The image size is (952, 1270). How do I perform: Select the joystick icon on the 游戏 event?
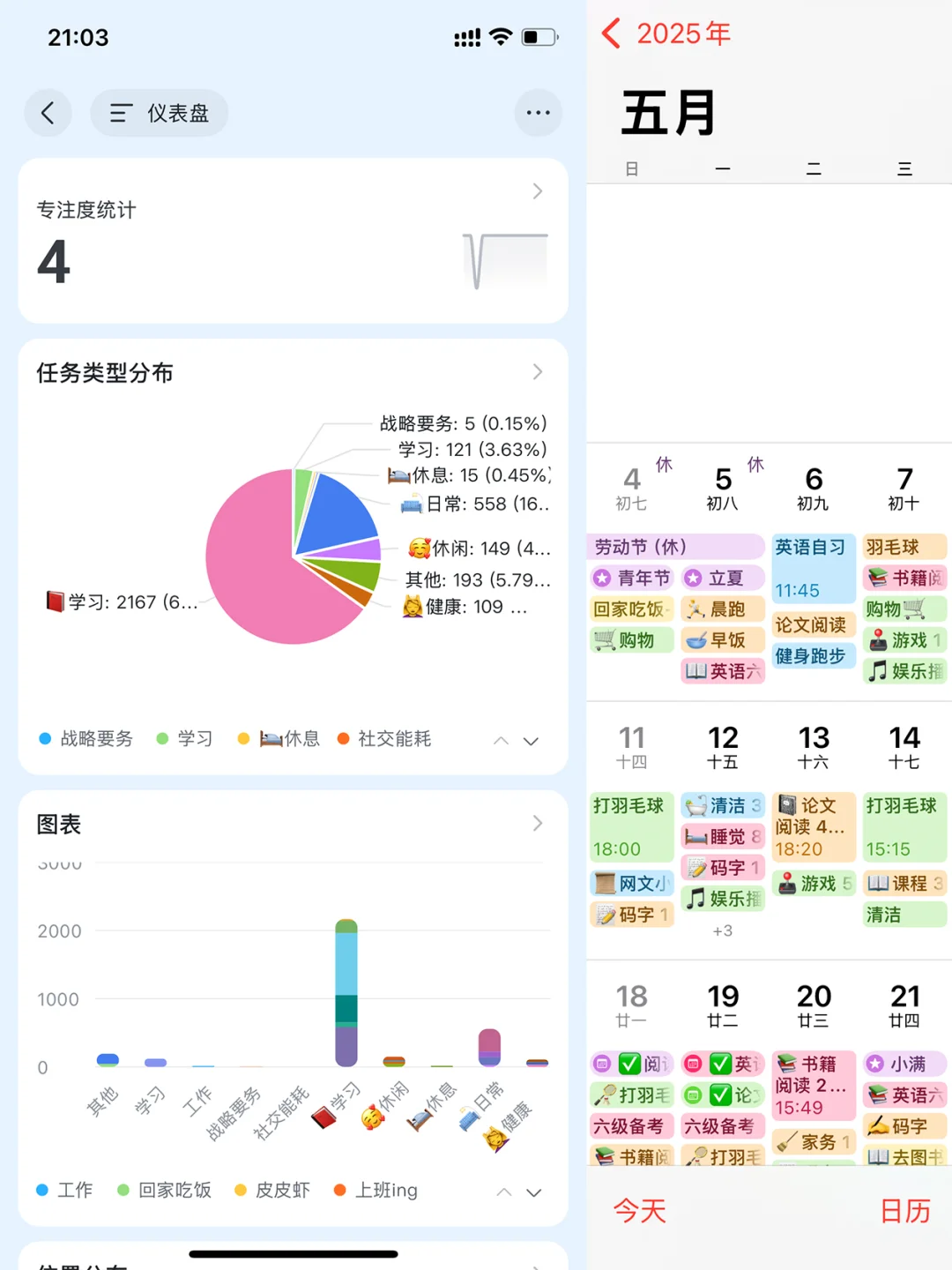[x=877, y=640]
